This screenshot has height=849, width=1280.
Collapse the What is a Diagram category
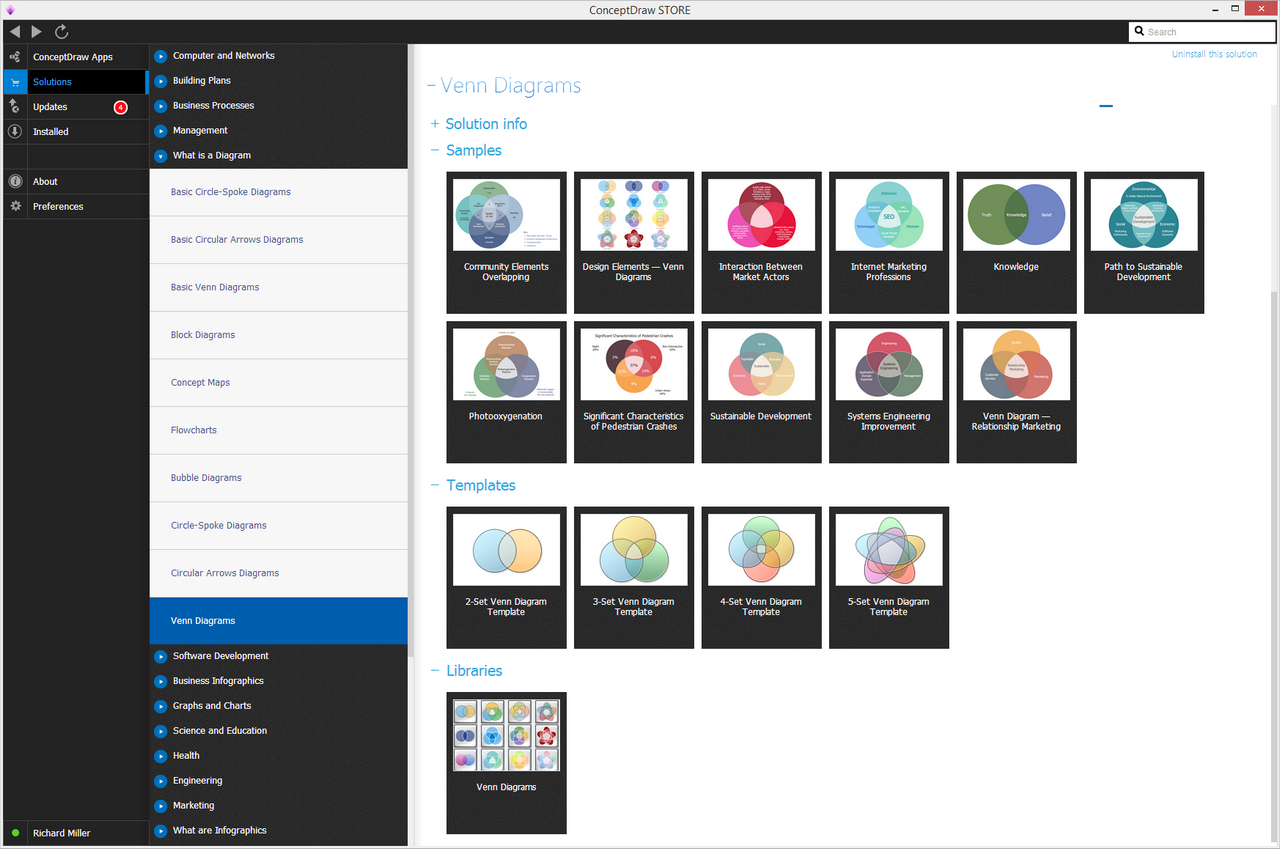click(x=161, y=156)
